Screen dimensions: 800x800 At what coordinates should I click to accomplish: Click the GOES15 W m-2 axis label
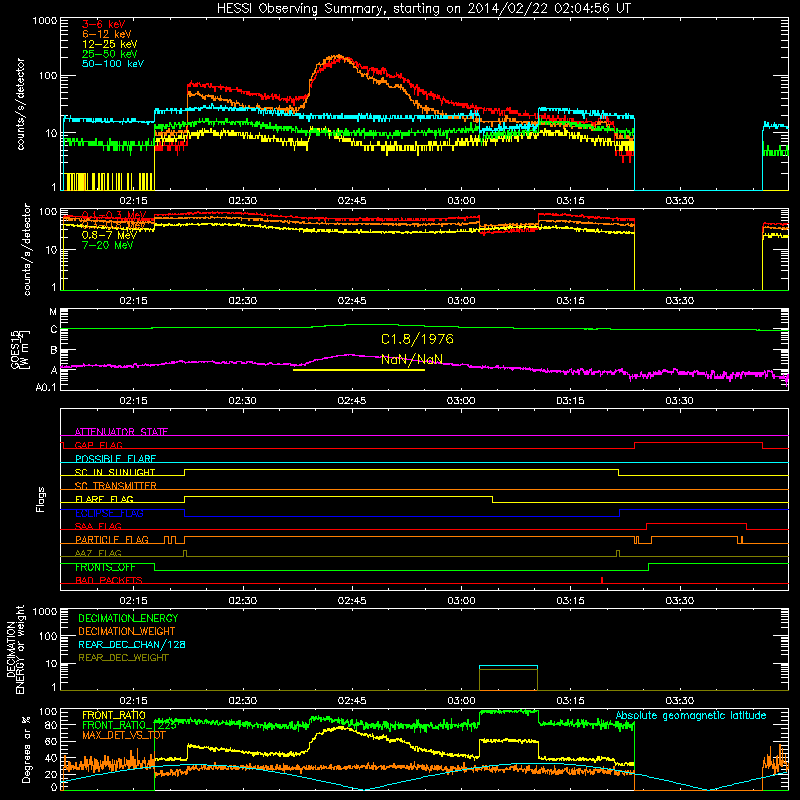(20, 349)
